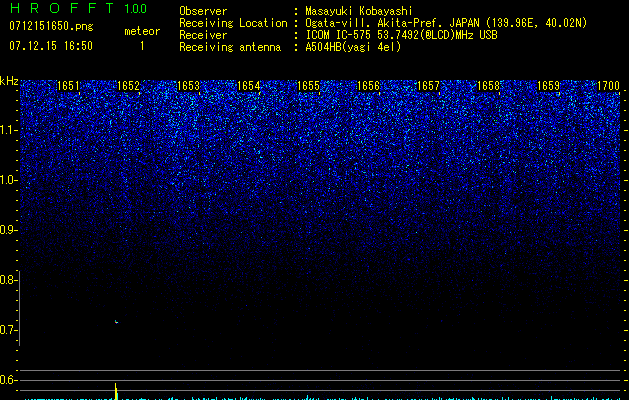Click the 1652 time marker

coord(128,86)
